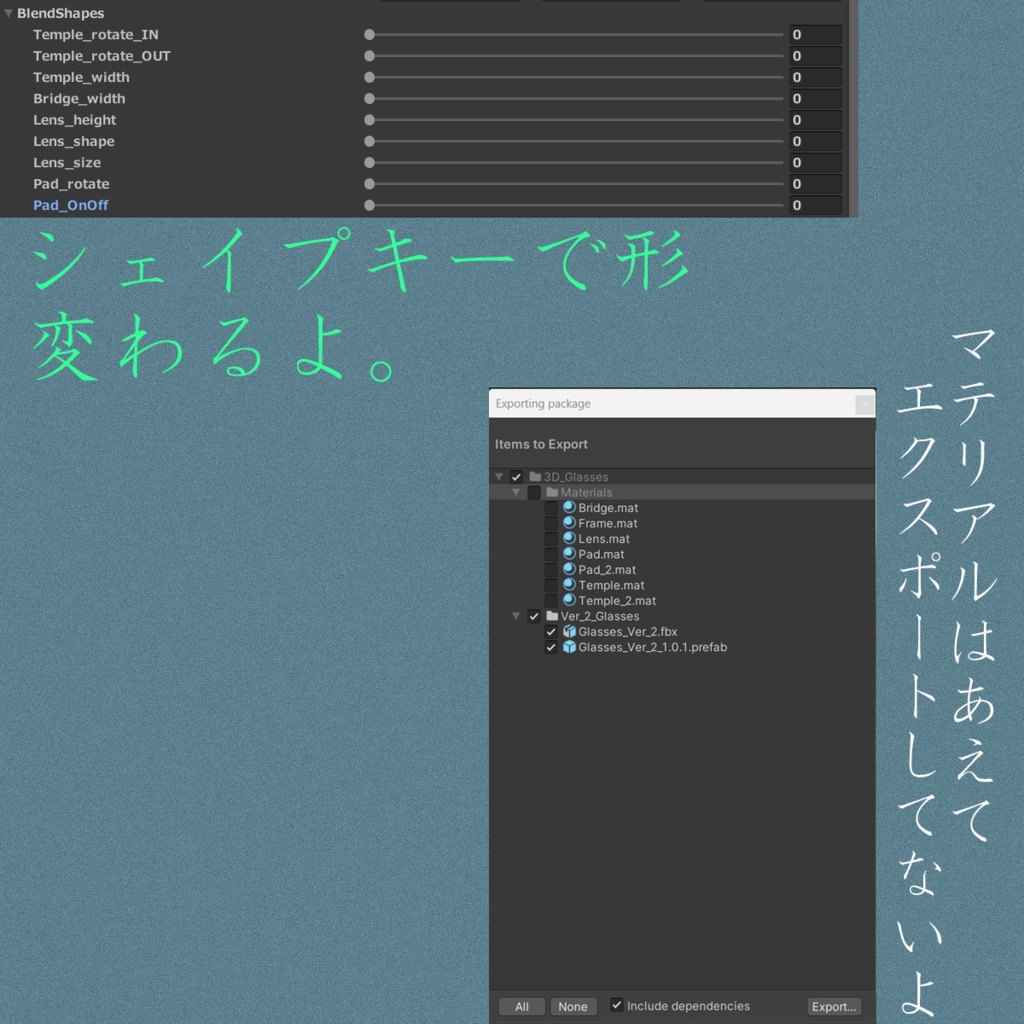
Task: Check the Pad_2.mat checkbox
Action: pyautogui.click(x=551, y=570)
